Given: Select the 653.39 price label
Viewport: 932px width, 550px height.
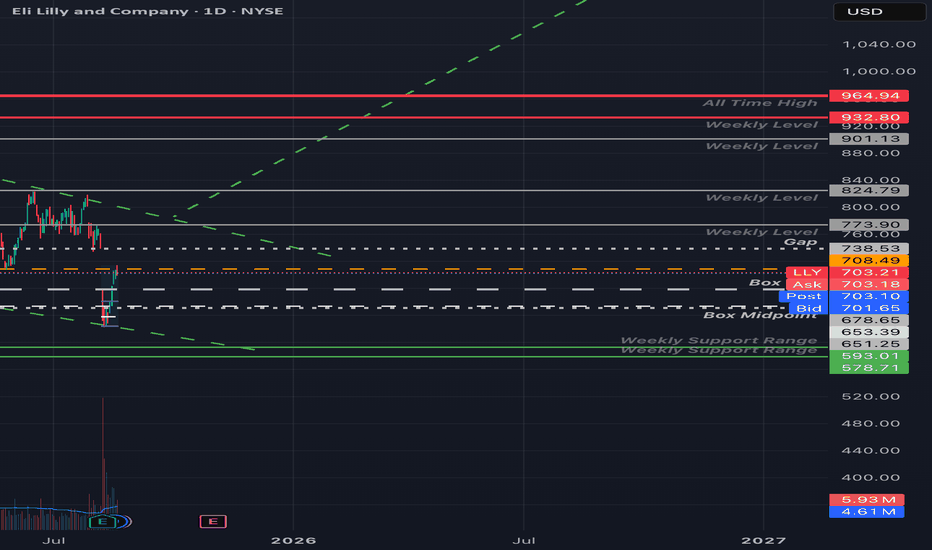Looking at the screenshot, I should [869, 332].
